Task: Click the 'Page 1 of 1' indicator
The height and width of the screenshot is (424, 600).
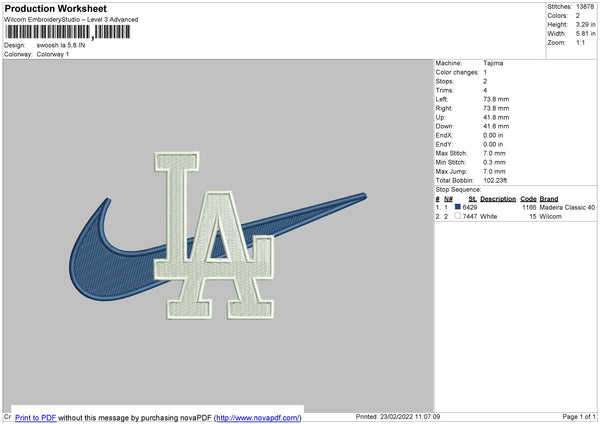Action: pyautogui.click(x=579, y=416)
